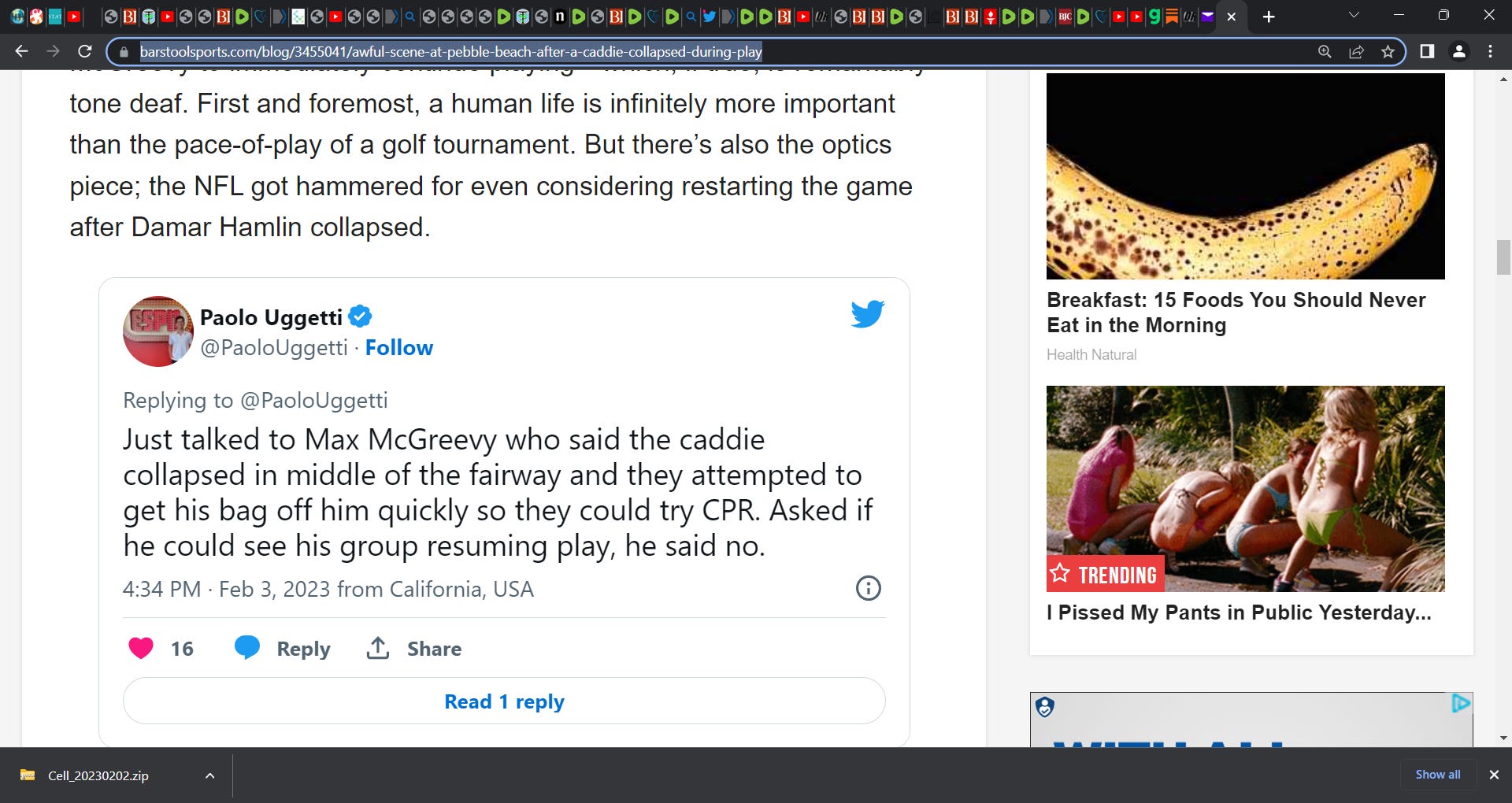Open the site security padlock in the address bar
Viewport: 1512px width, 803px height.
[124, 51]
